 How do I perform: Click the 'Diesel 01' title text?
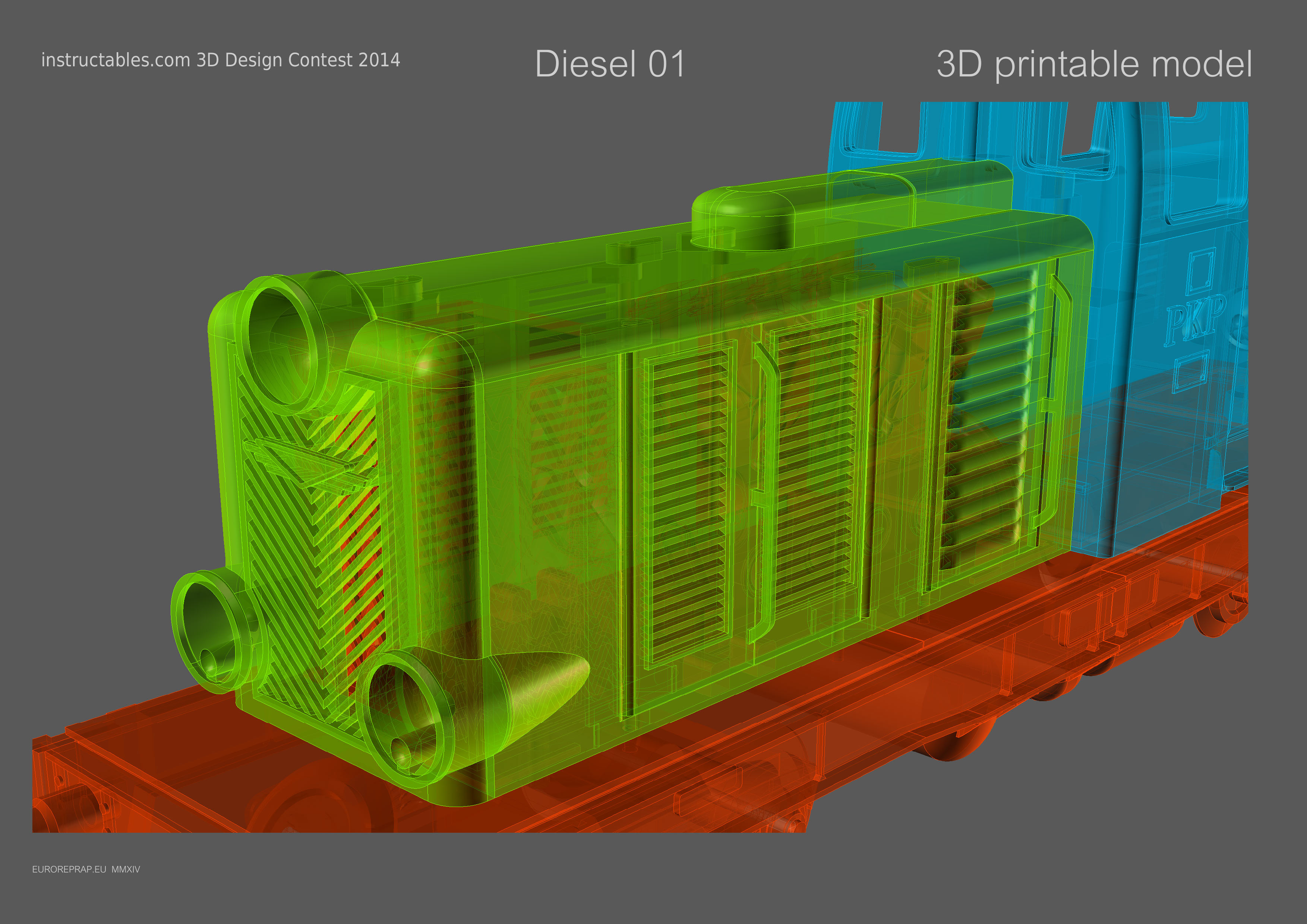(610, 64)
